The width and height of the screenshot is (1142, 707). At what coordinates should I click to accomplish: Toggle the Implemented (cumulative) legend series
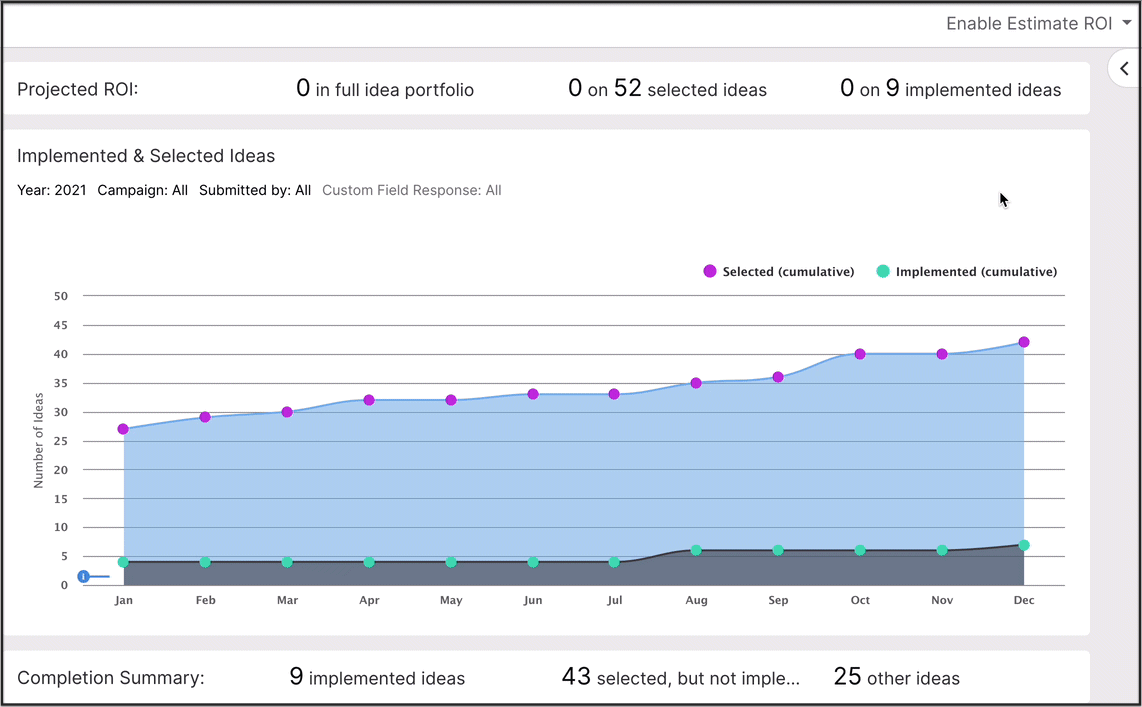[966, 272]
